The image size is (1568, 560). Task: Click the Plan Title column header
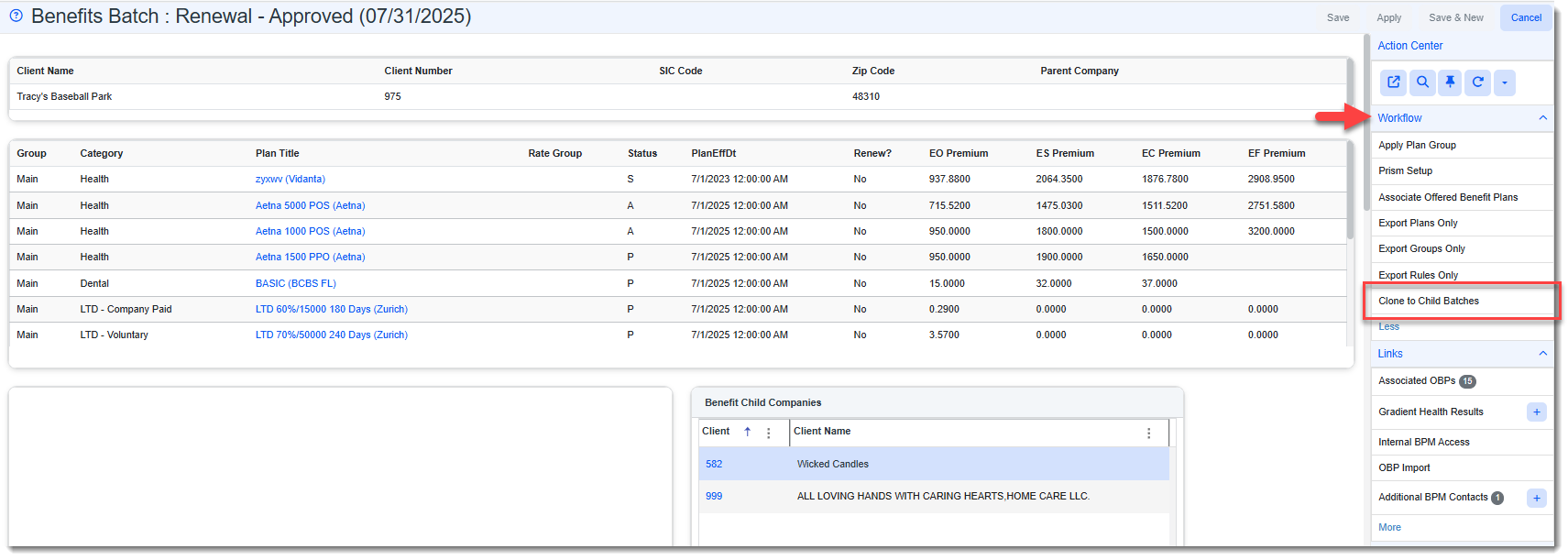click(277, 154)
